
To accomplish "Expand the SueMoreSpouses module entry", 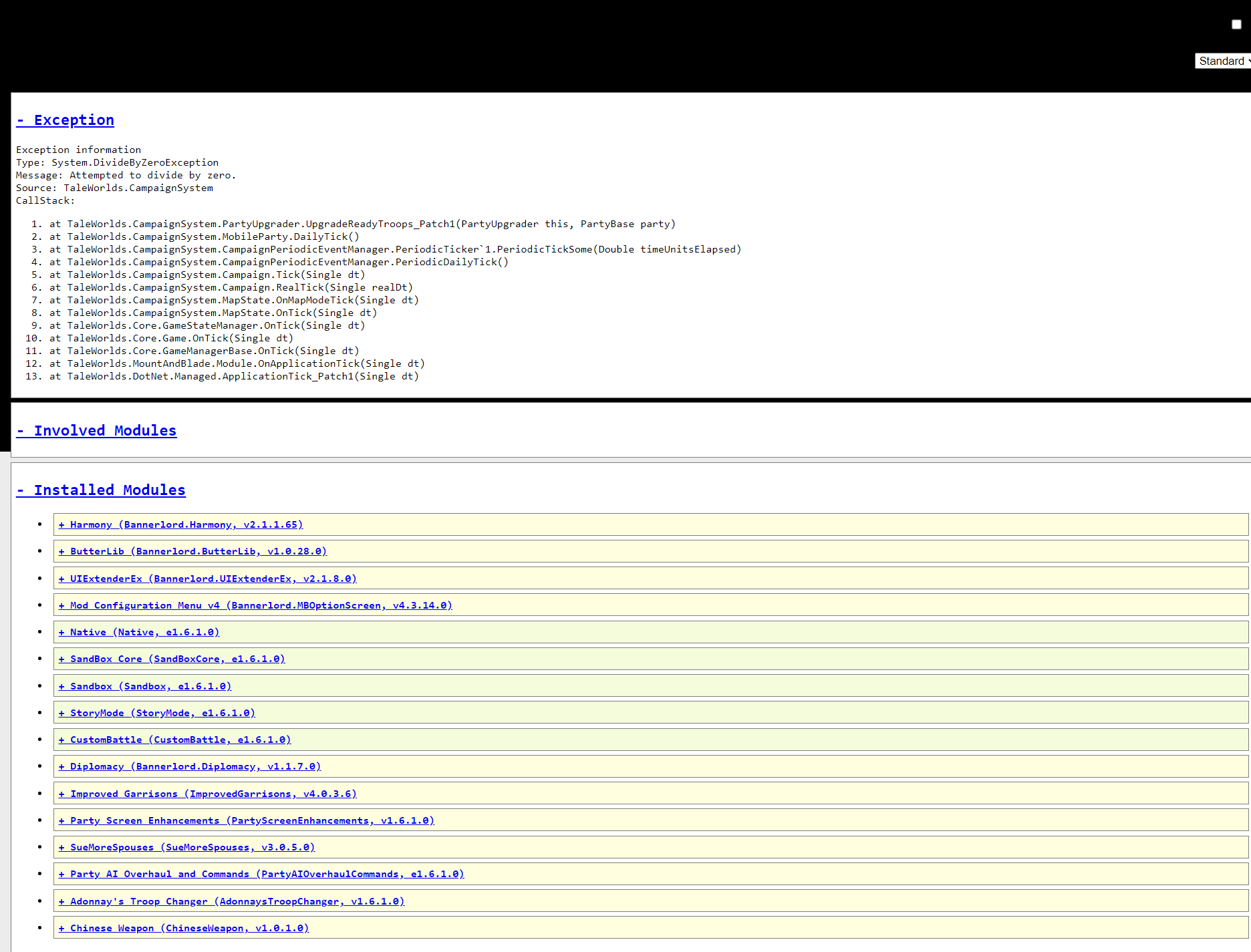I will 186,847.
